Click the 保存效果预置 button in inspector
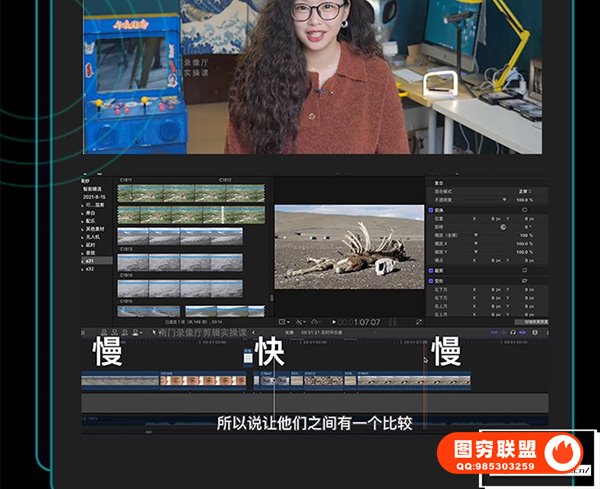The height and width of the screenshot is (489, 600). pyautogui.click(x=530, y=322)
